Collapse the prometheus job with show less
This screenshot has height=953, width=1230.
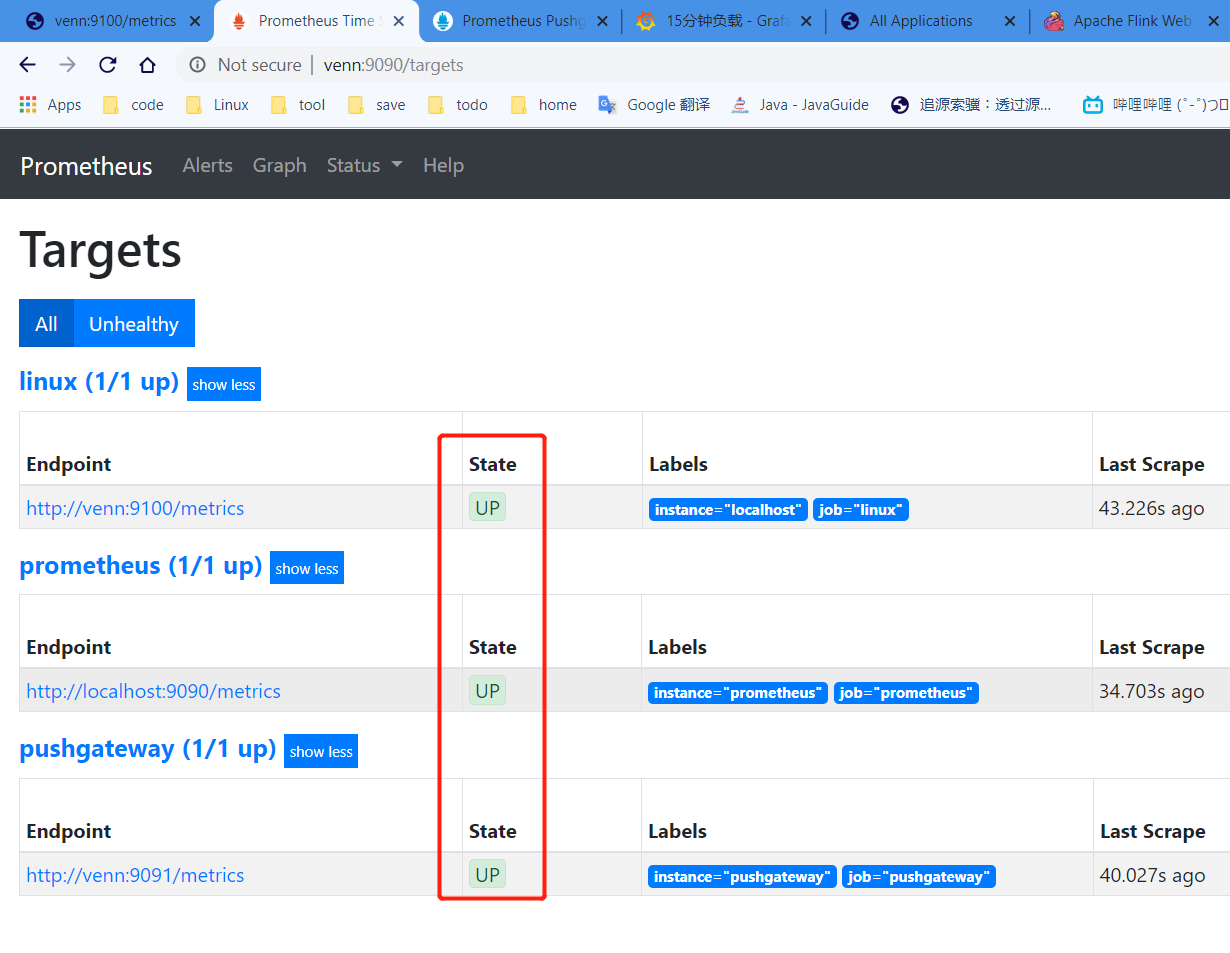(x=306, y=567)
